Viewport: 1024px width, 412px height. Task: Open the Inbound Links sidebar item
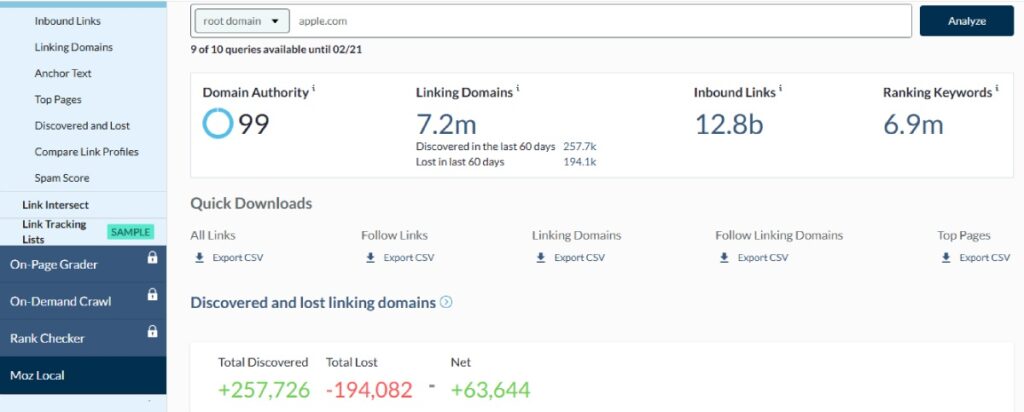click(x=68, y=21)
